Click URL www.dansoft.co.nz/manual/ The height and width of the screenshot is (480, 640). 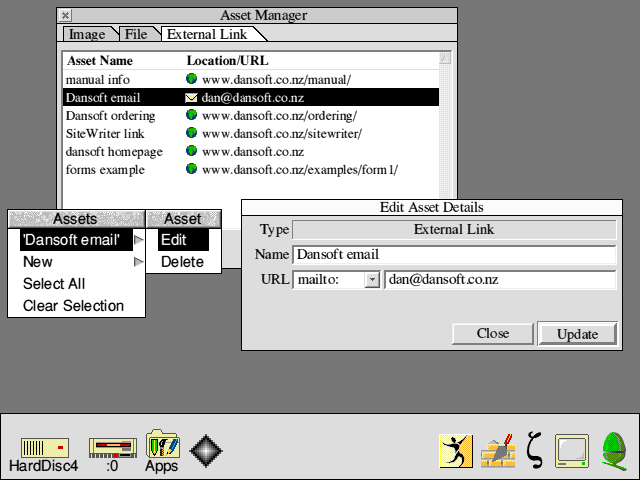coord(276,80)
